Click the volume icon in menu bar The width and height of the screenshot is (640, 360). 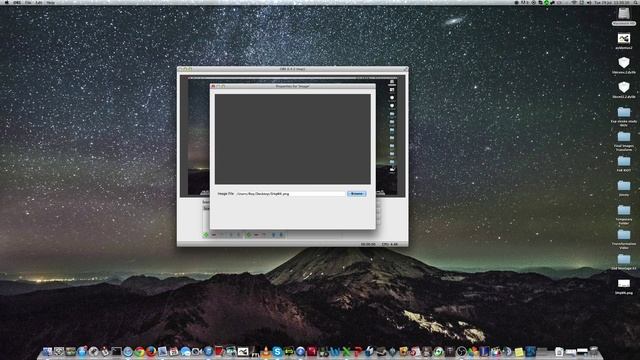tap(589, 2)
